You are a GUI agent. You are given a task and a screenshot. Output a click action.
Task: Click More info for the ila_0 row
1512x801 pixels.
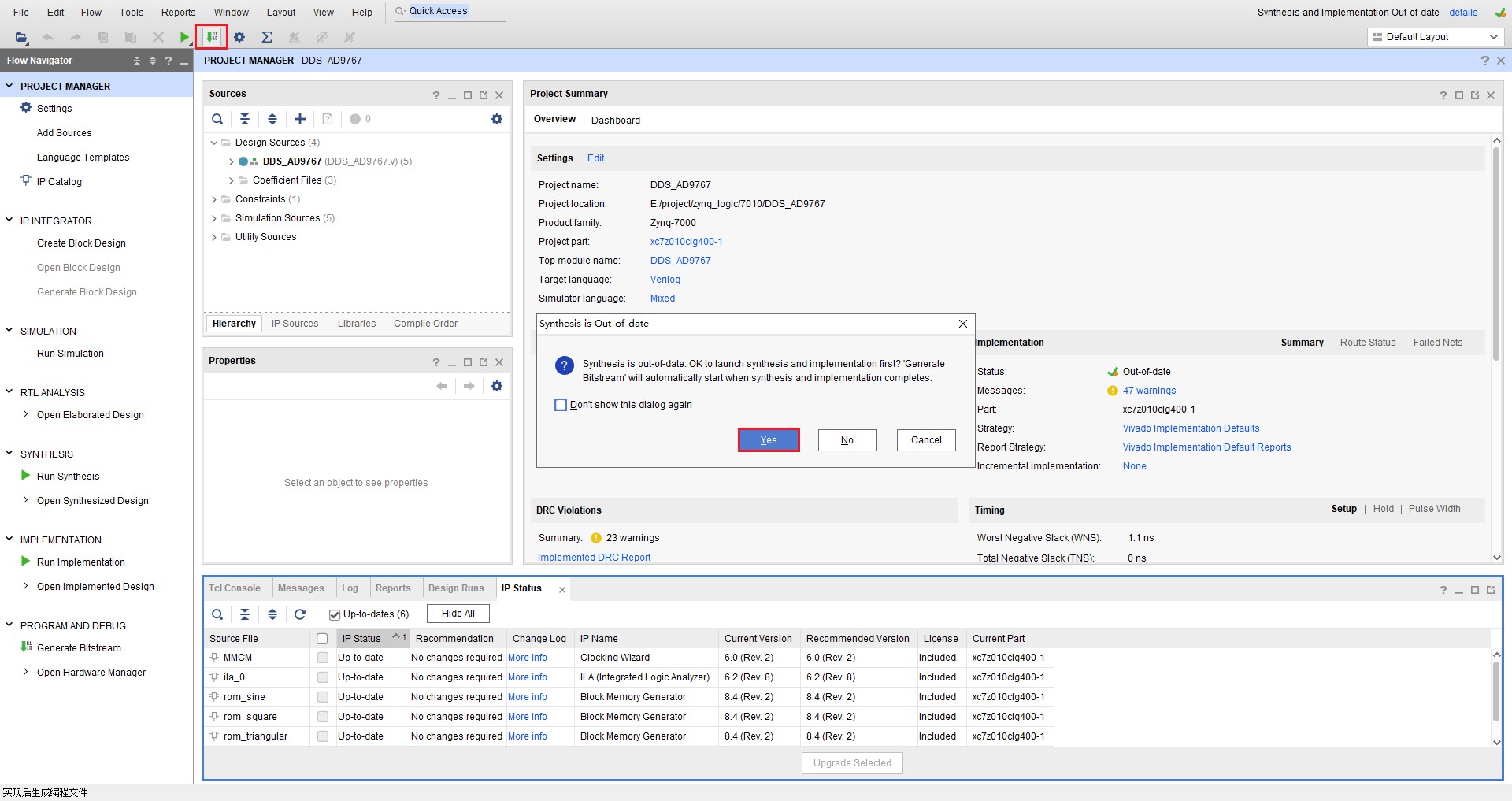[x=528, y=677]
